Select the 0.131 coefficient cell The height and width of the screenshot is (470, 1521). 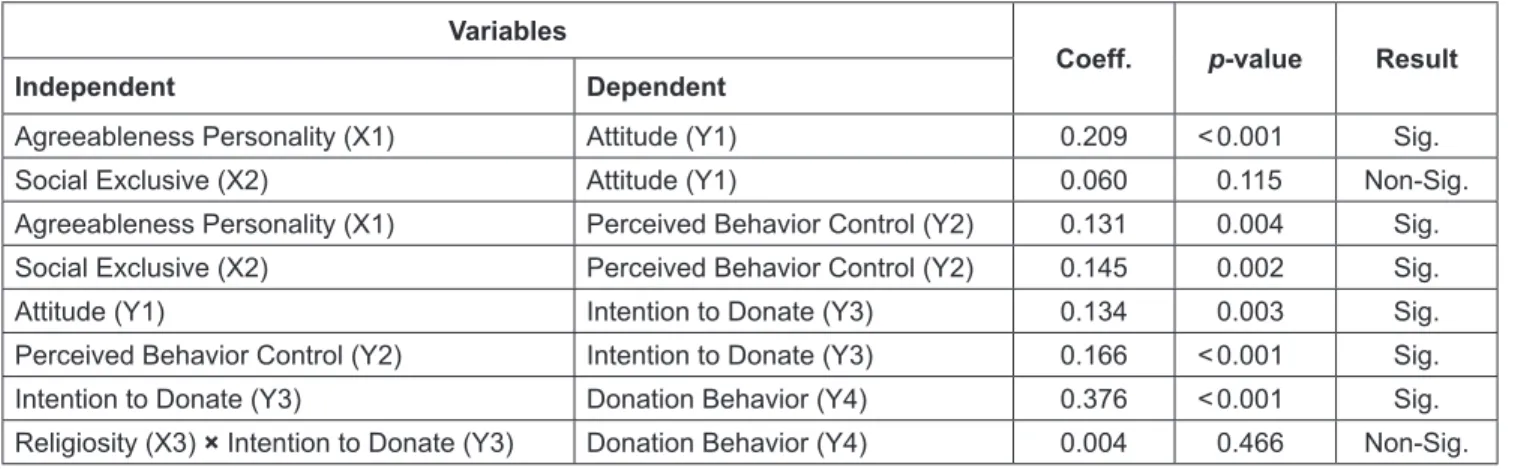tap(1093, 225)
